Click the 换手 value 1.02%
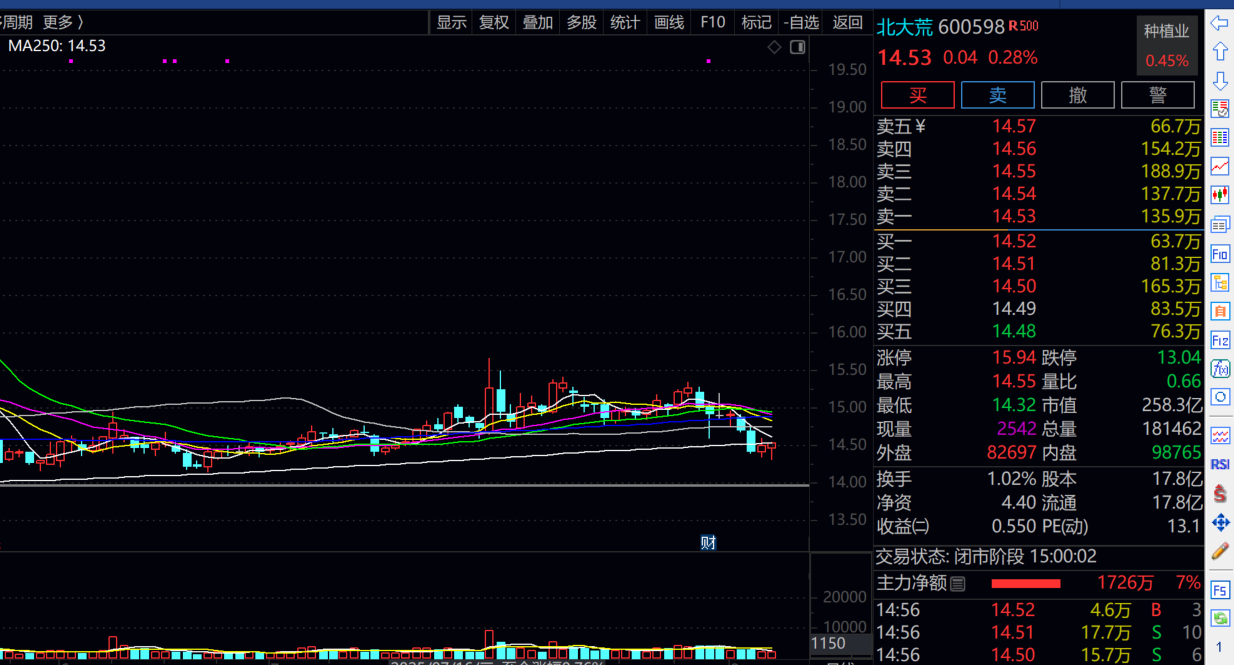Viewport: 1234px width, 665px height. coord(1011,479)
